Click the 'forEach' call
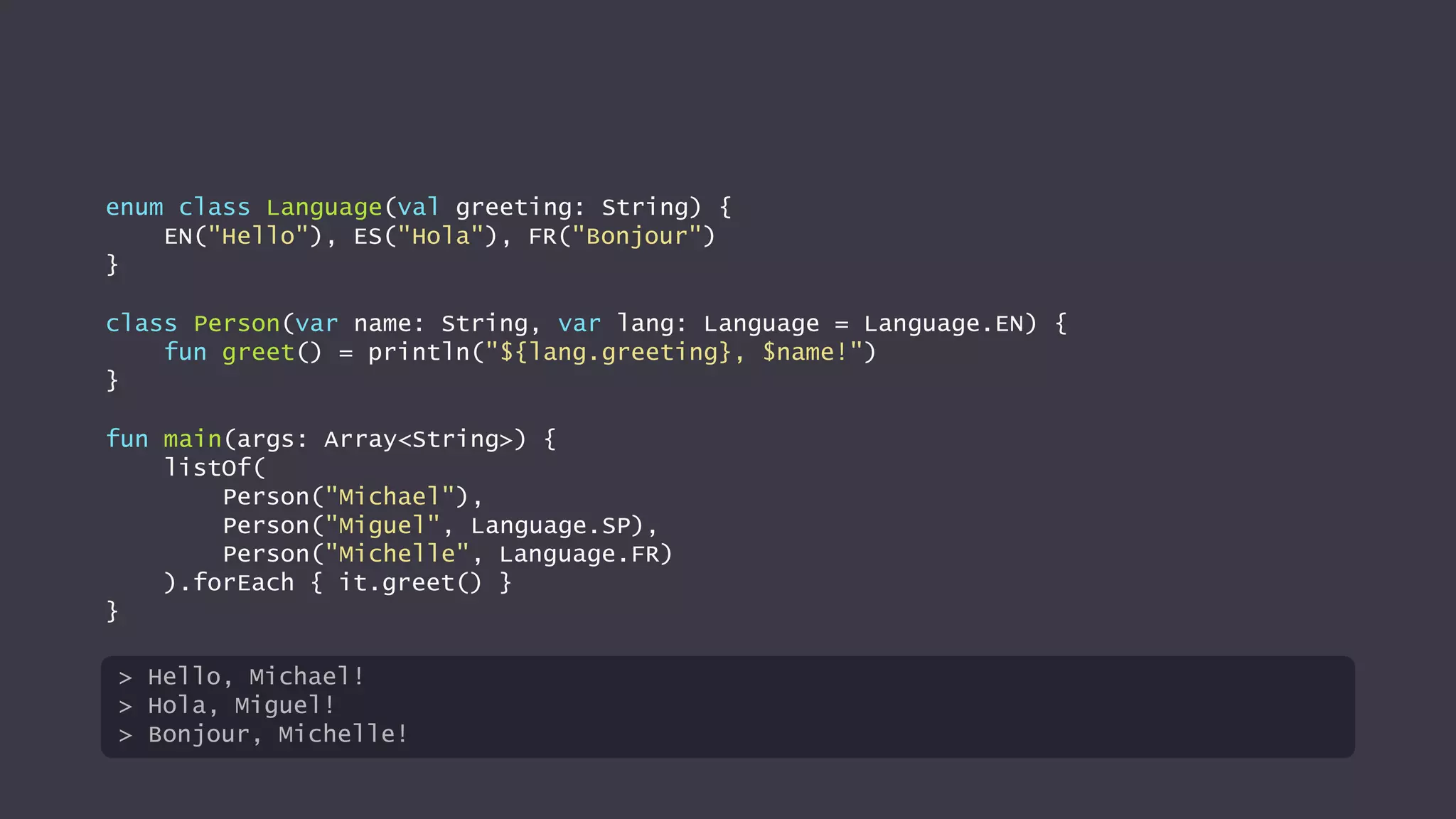 point(244,582)
